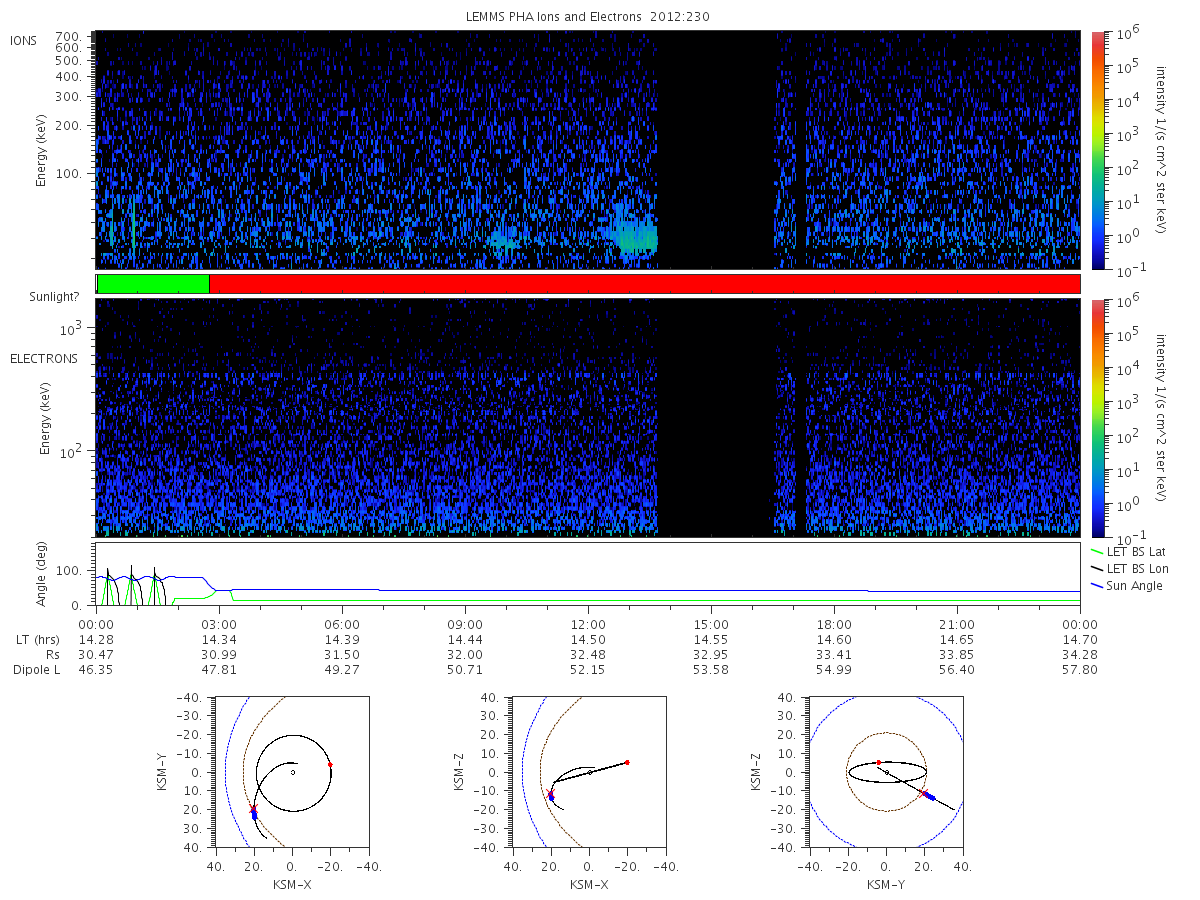This screenshot has height=900, width=1200.
Task: Click the electrons intensity color scale bar
Action: [1097, 417]
